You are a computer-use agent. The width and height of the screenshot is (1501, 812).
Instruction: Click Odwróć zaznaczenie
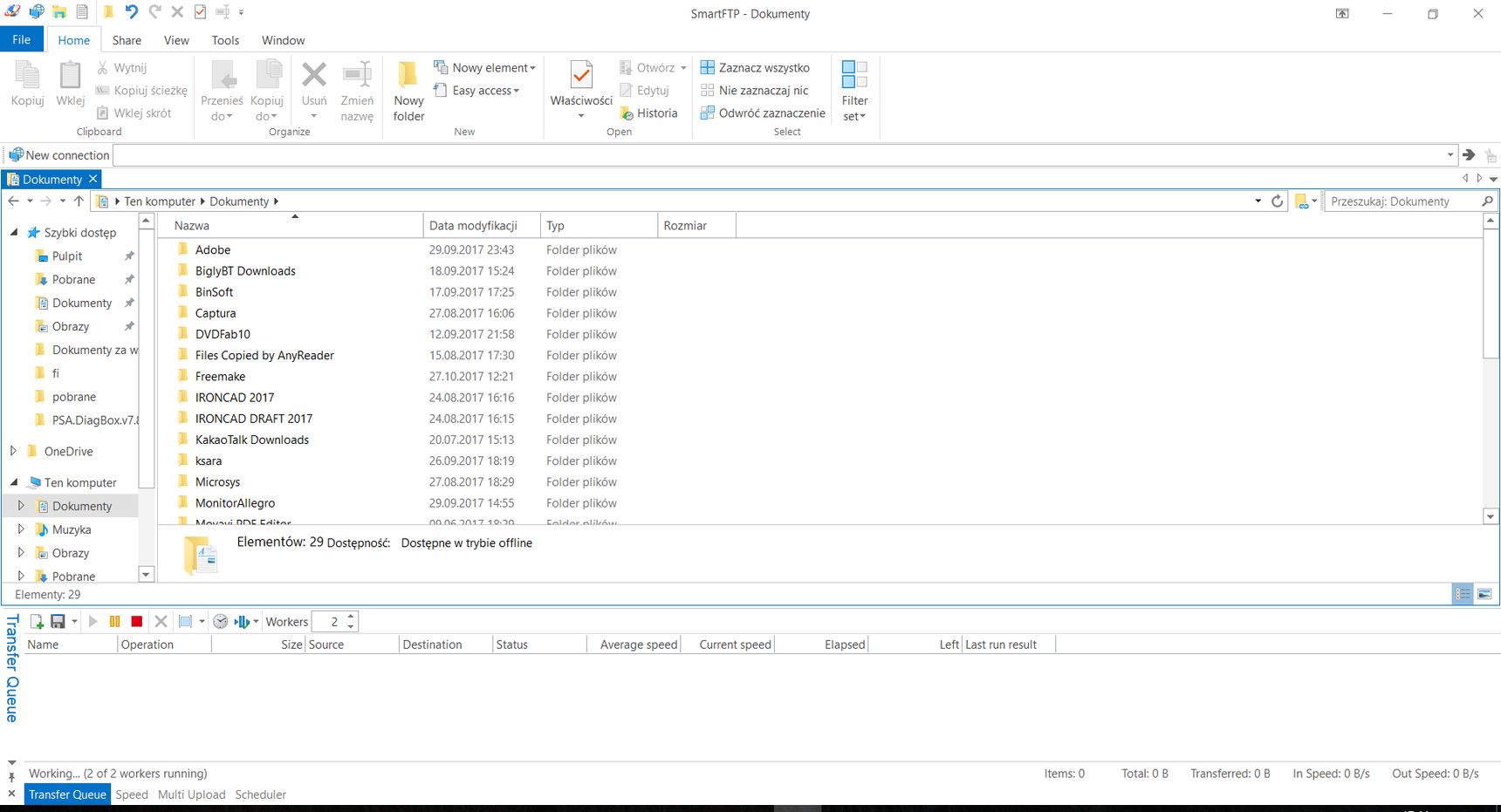[763, 113]
